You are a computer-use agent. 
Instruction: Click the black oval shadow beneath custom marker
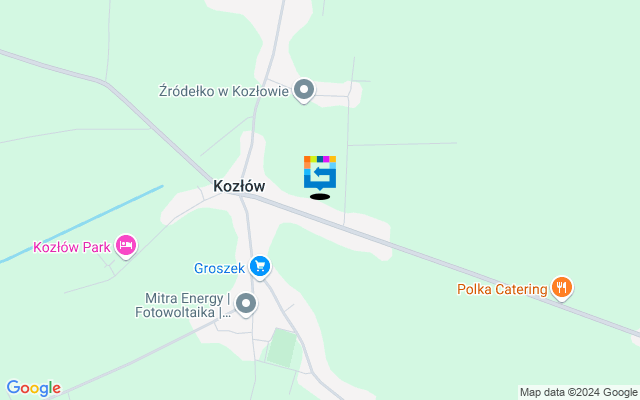click(320, 197)
